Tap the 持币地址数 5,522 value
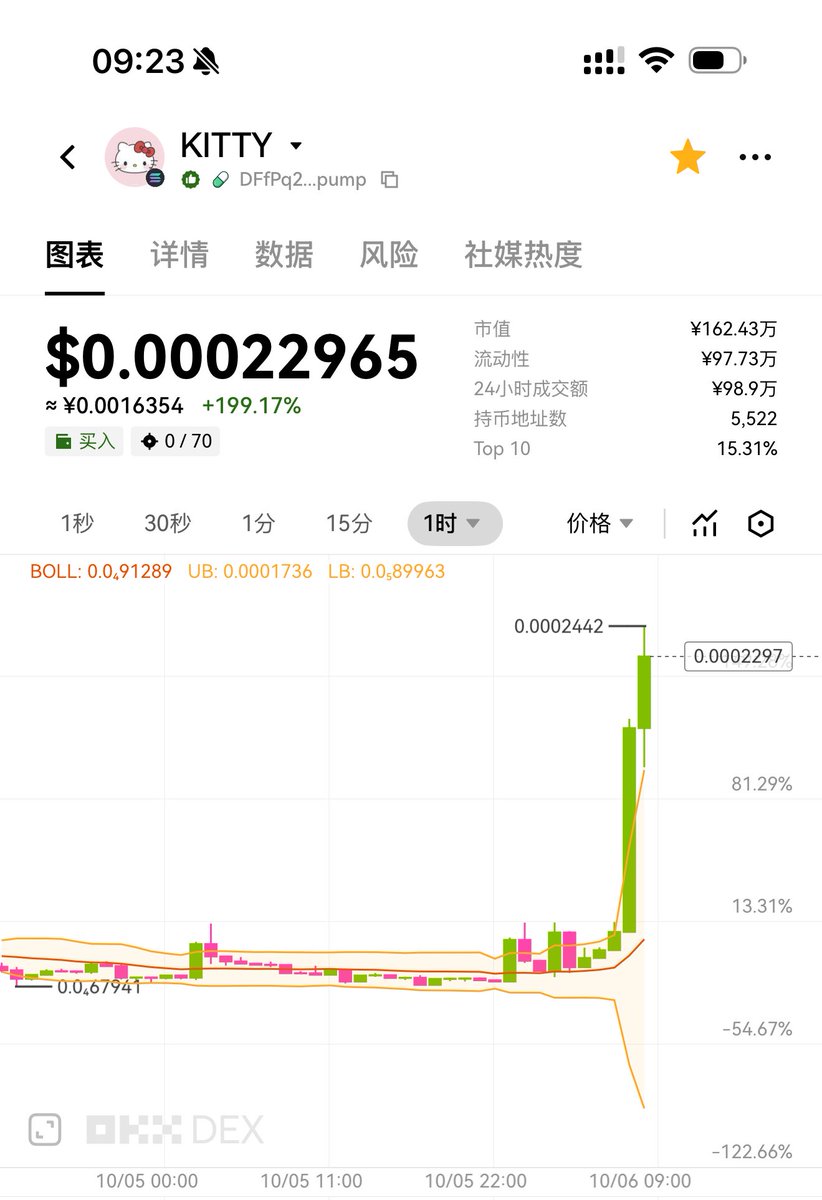Image resolution: width=822 pixels, height=1200 pixels. click(x=754, y=419)
